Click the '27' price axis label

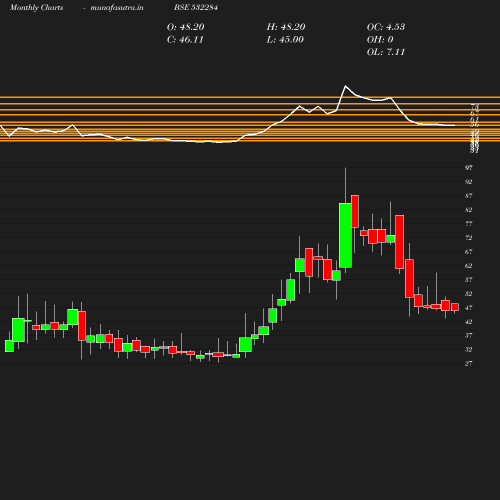pyautogui.click(x=469, y=363)
